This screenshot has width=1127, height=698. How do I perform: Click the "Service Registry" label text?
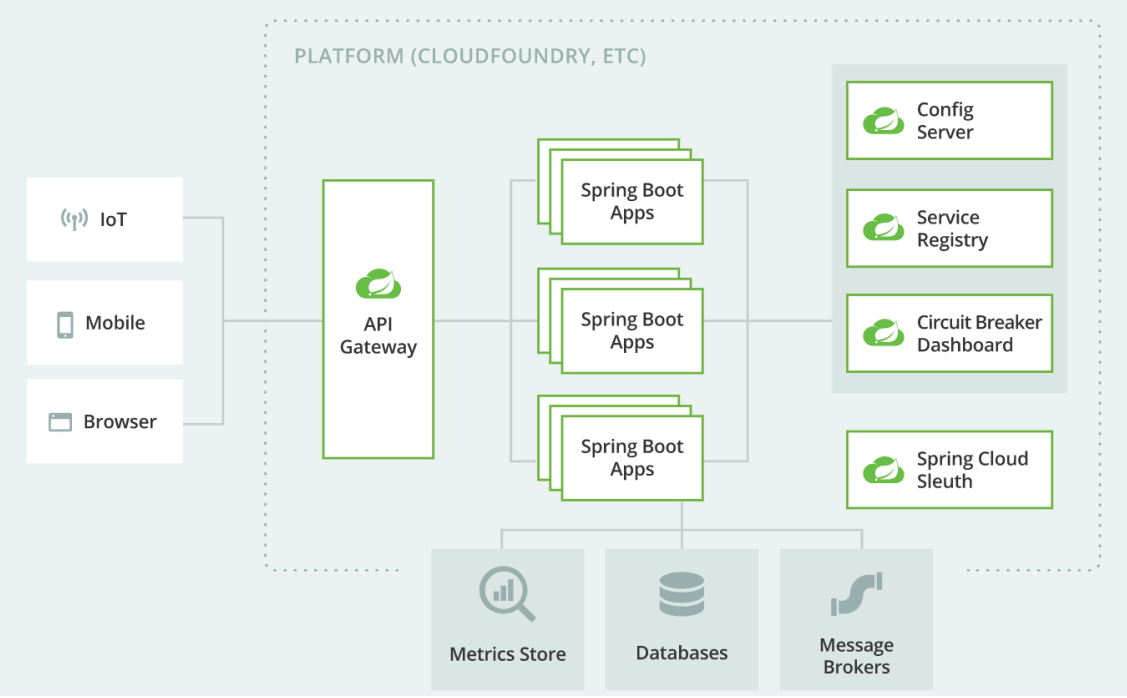[x=952, y=229]
